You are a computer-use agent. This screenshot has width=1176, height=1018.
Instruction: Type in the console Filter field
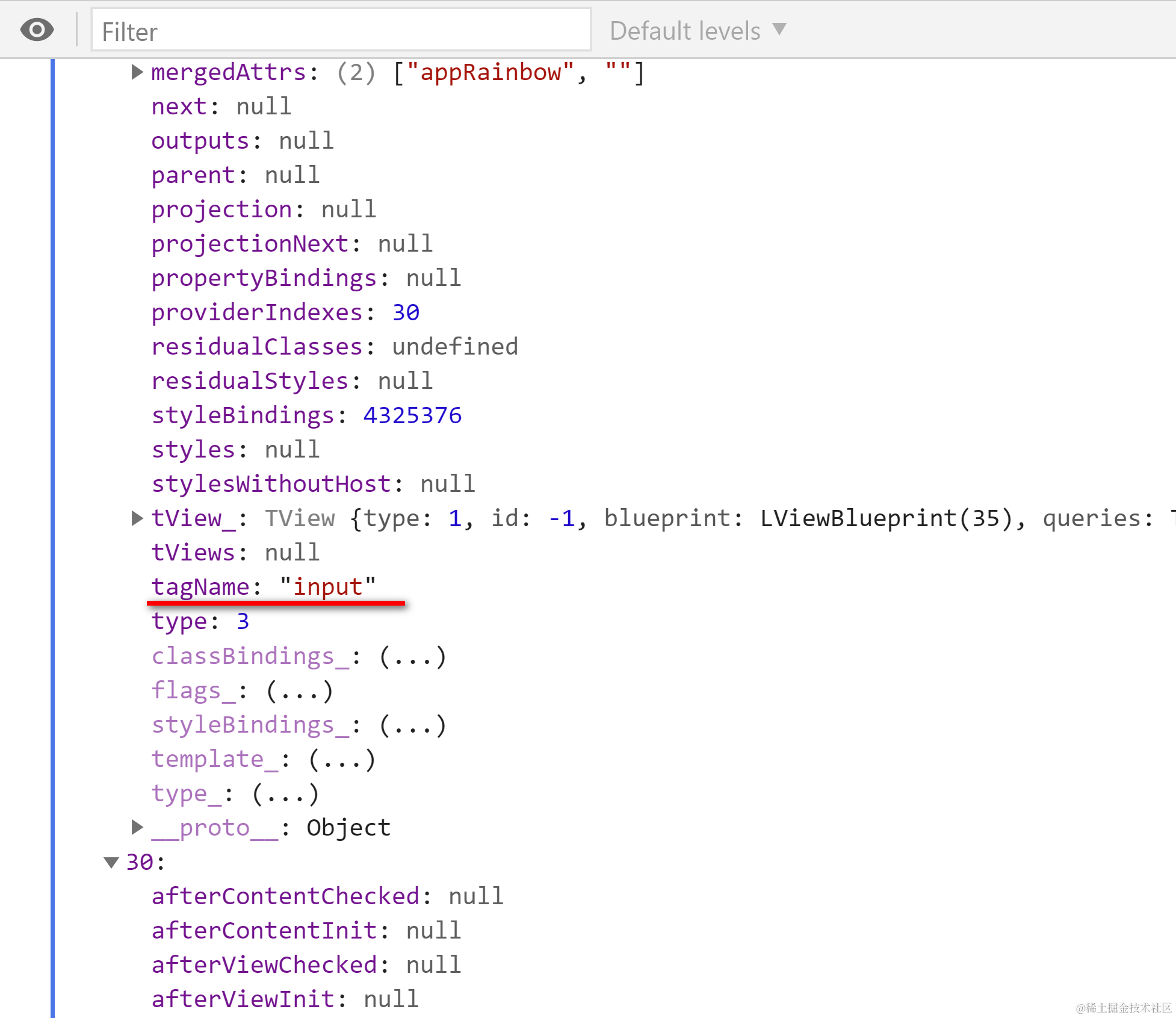[341, 31]
